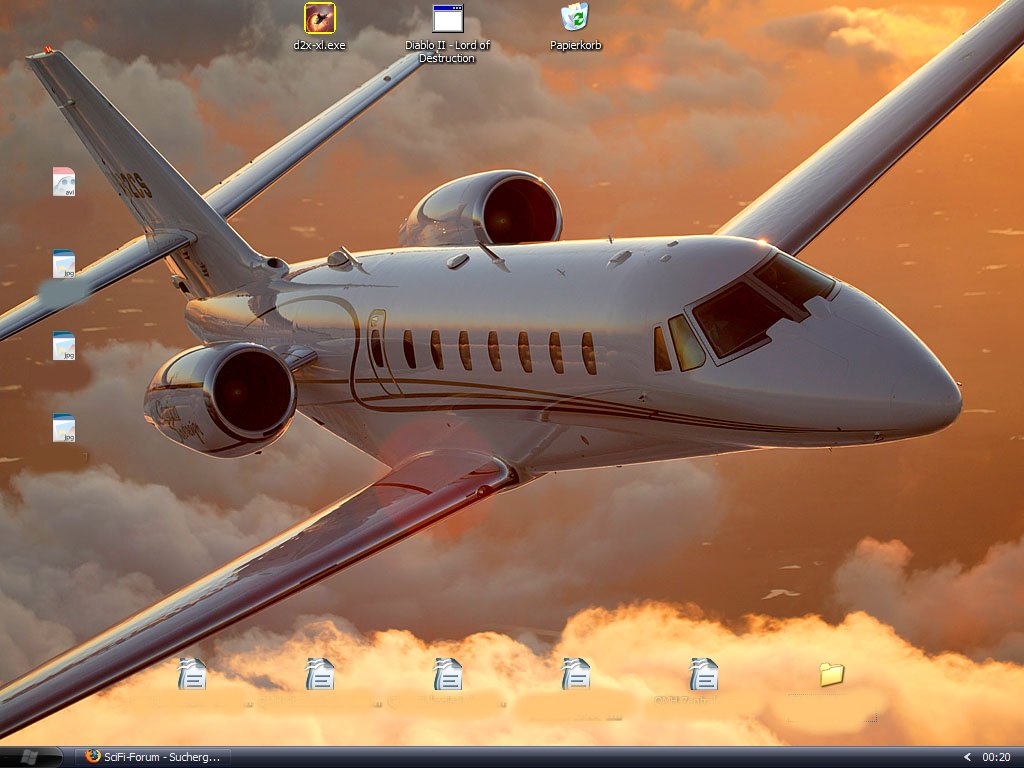Viewport: 1024px width, 768px height.
Task: Switch to SciFi-Forum Firefox taskbar window
Action: click(x=153, y=757)
